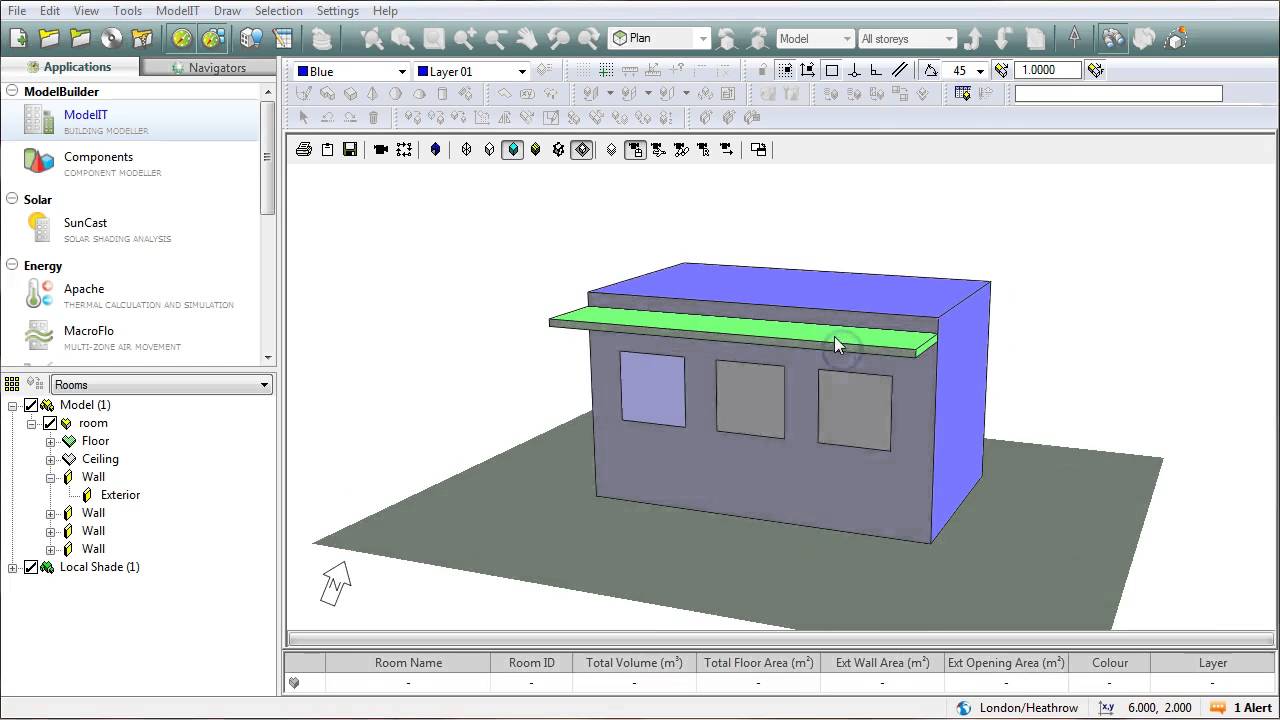Select the Applications tab
Viewport: 1280px width, 720px height.
click(x=70, y=67)
